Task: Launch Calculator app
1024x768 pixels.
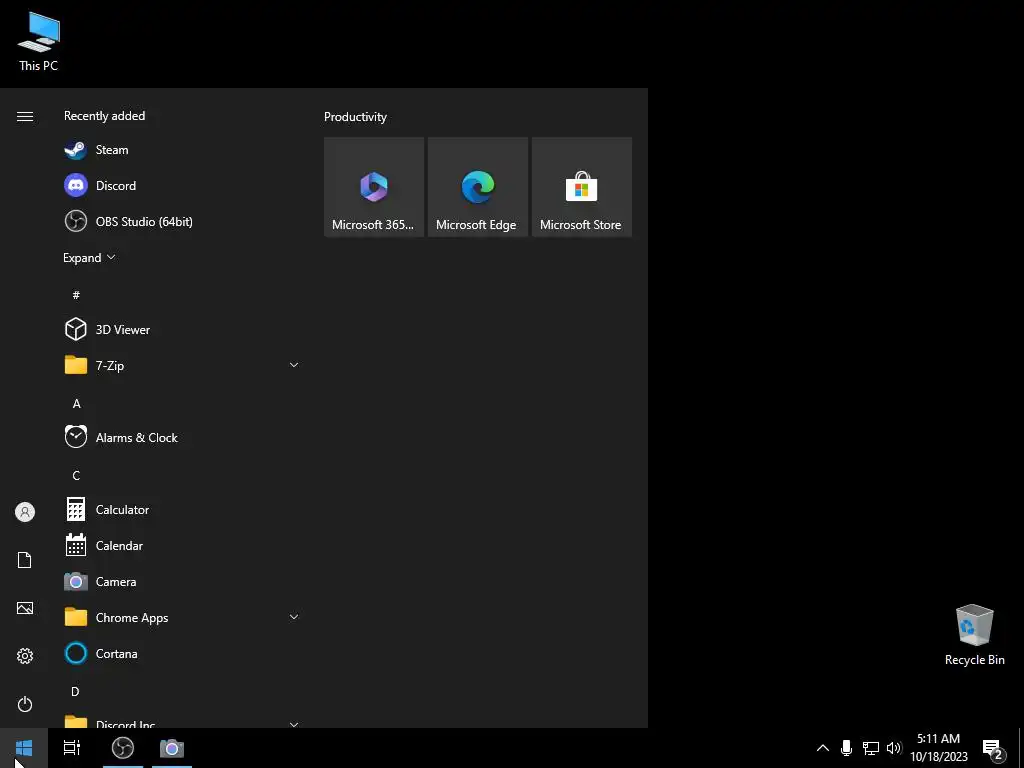Action: [x=181, y=509]
